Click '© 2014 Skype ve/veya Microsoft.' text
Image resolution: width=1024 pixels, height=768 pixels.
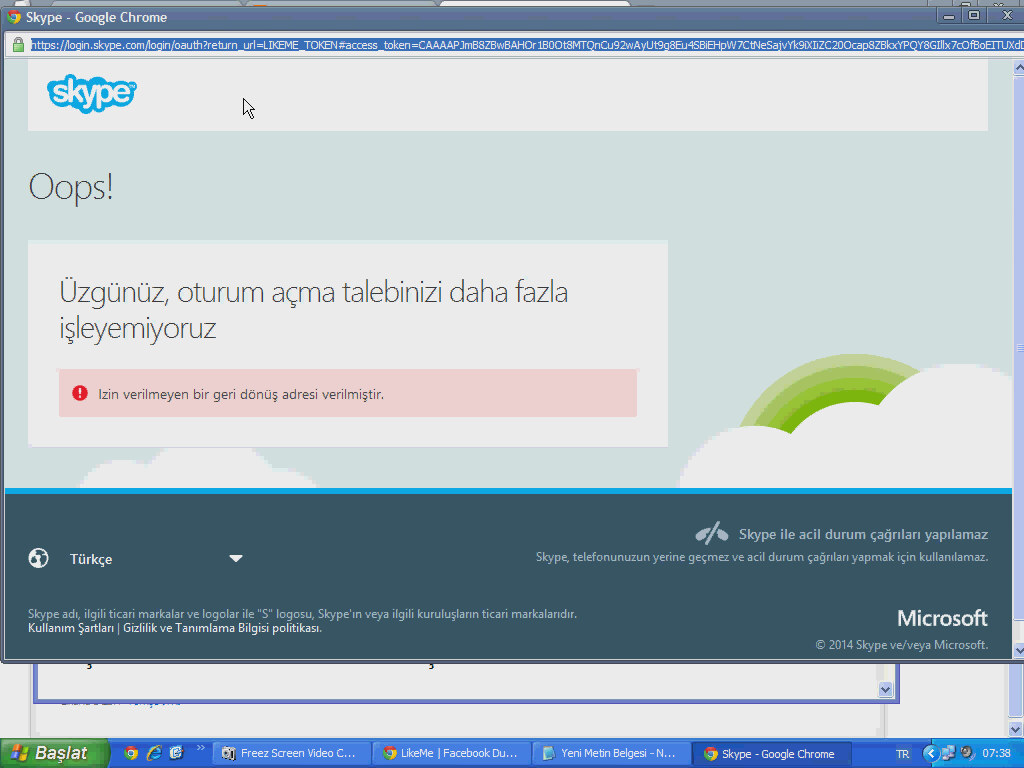[x=902, y=645]
